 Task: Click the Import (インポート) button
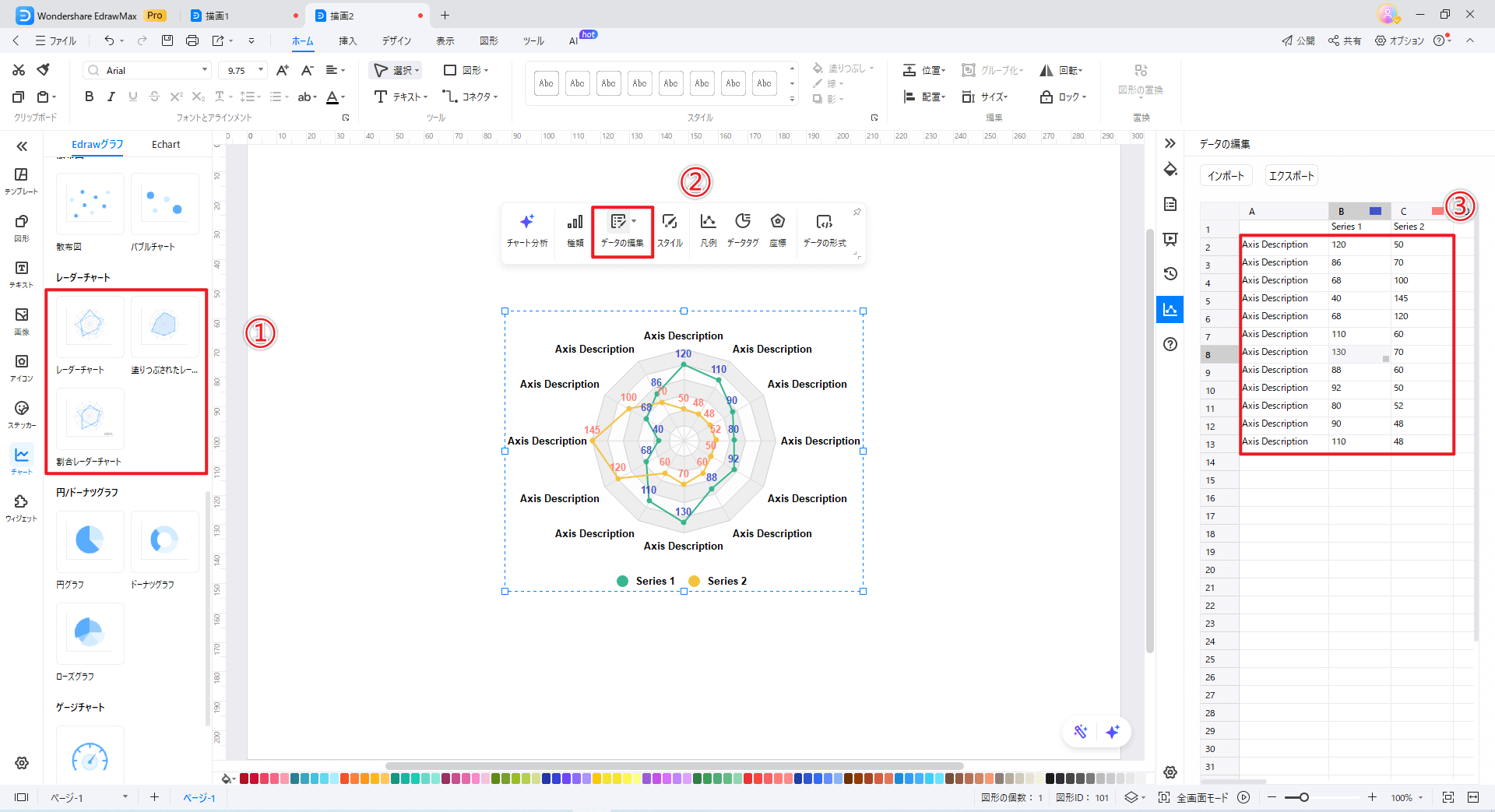tap(1226, 176)
